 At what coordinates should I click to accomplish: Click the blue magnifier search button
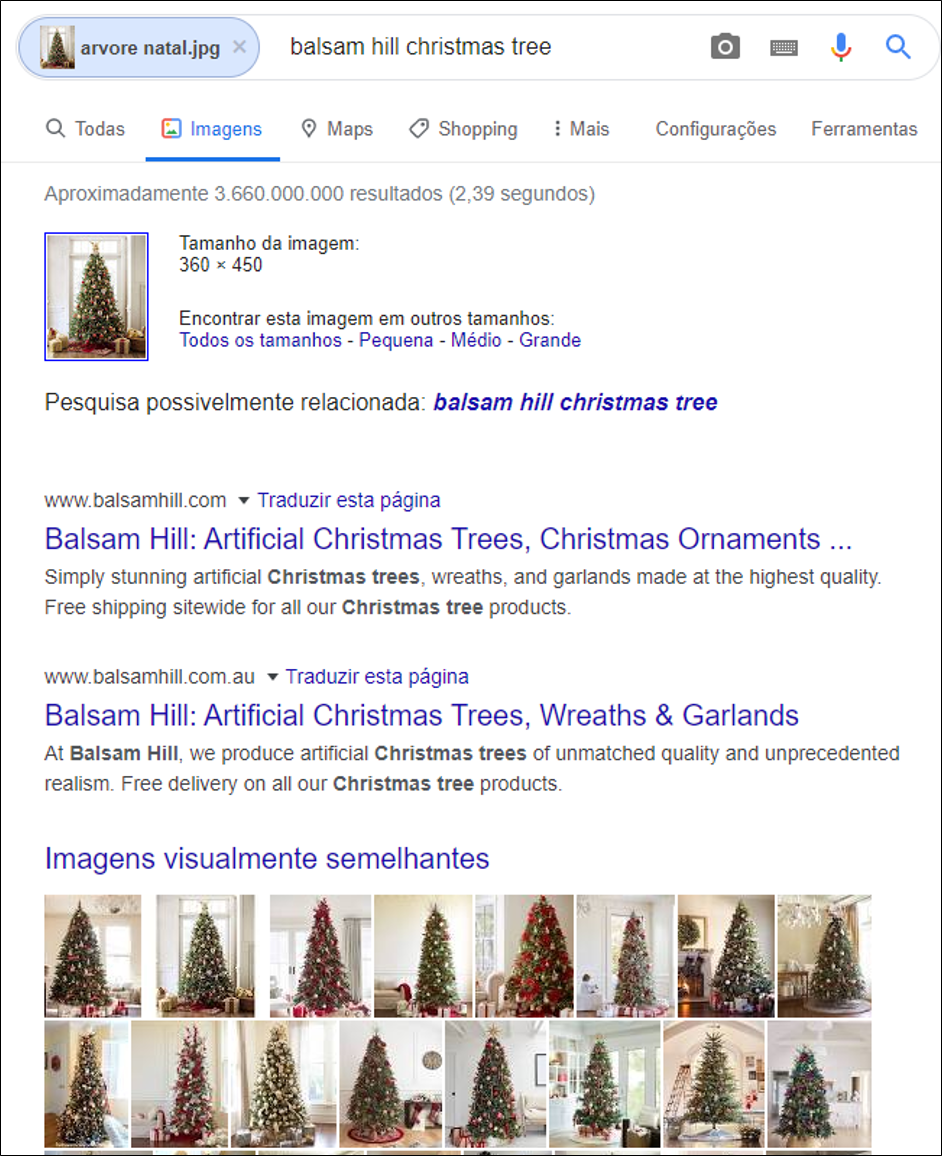pyautogui.click(x=898, y=47)
